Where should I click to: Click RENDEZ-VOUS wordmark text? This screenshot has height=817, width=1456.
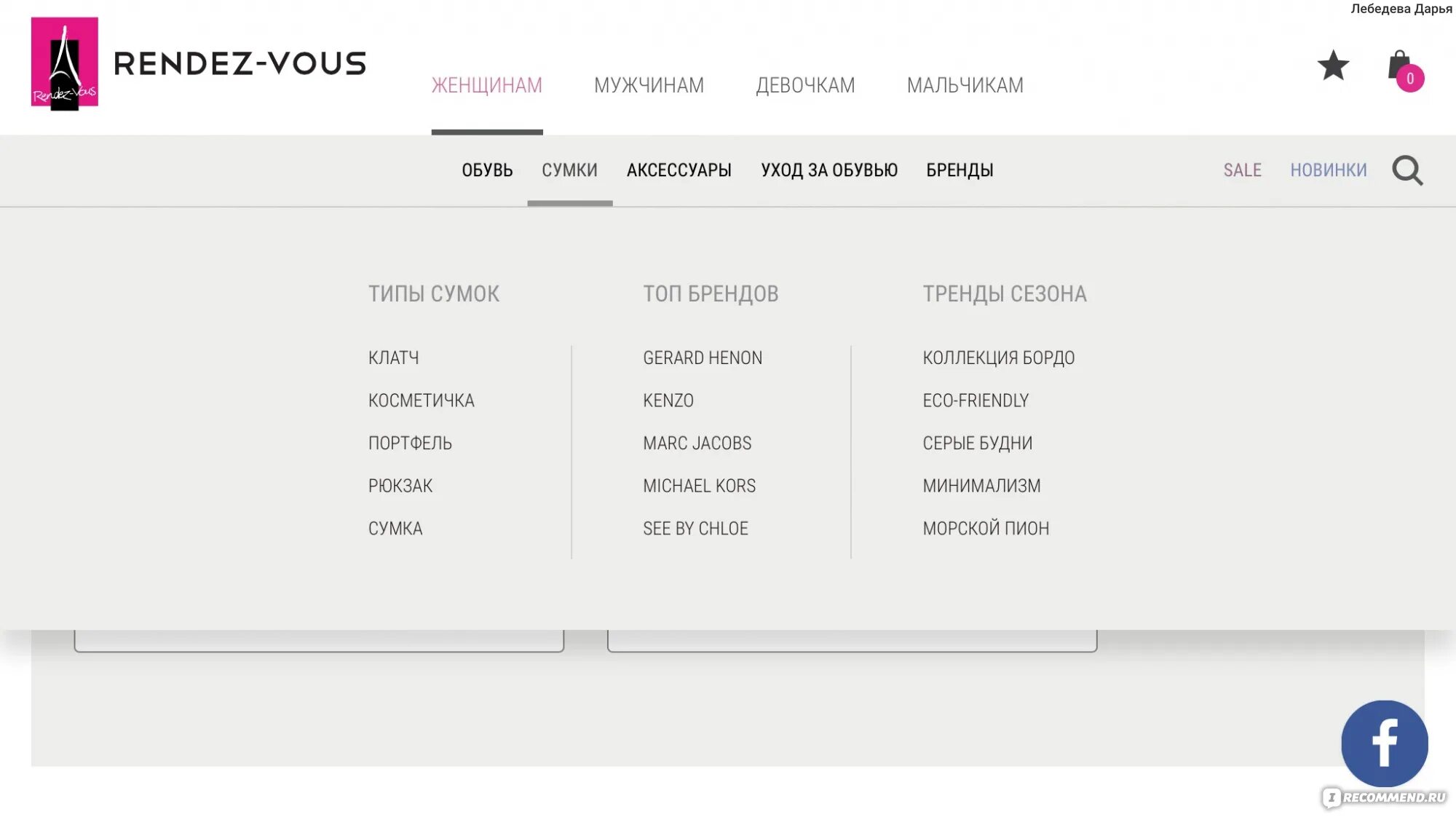click(240, 64)
